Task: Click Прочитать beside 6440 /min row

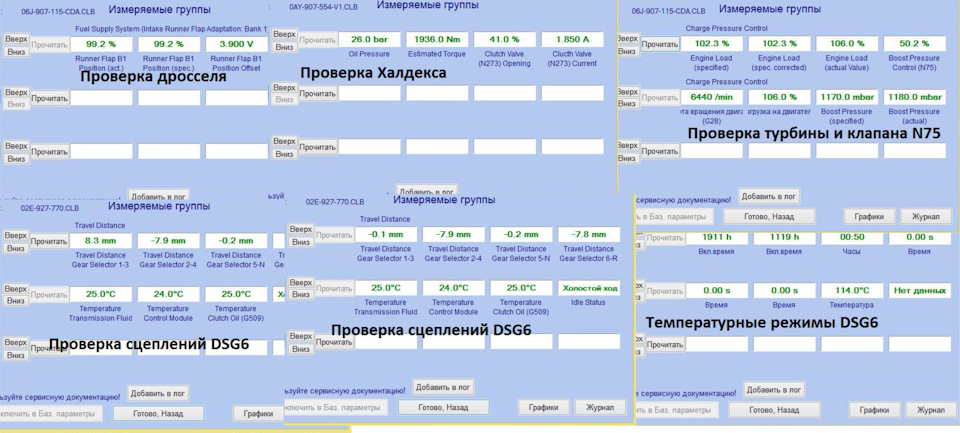Action: coord(660,97)
